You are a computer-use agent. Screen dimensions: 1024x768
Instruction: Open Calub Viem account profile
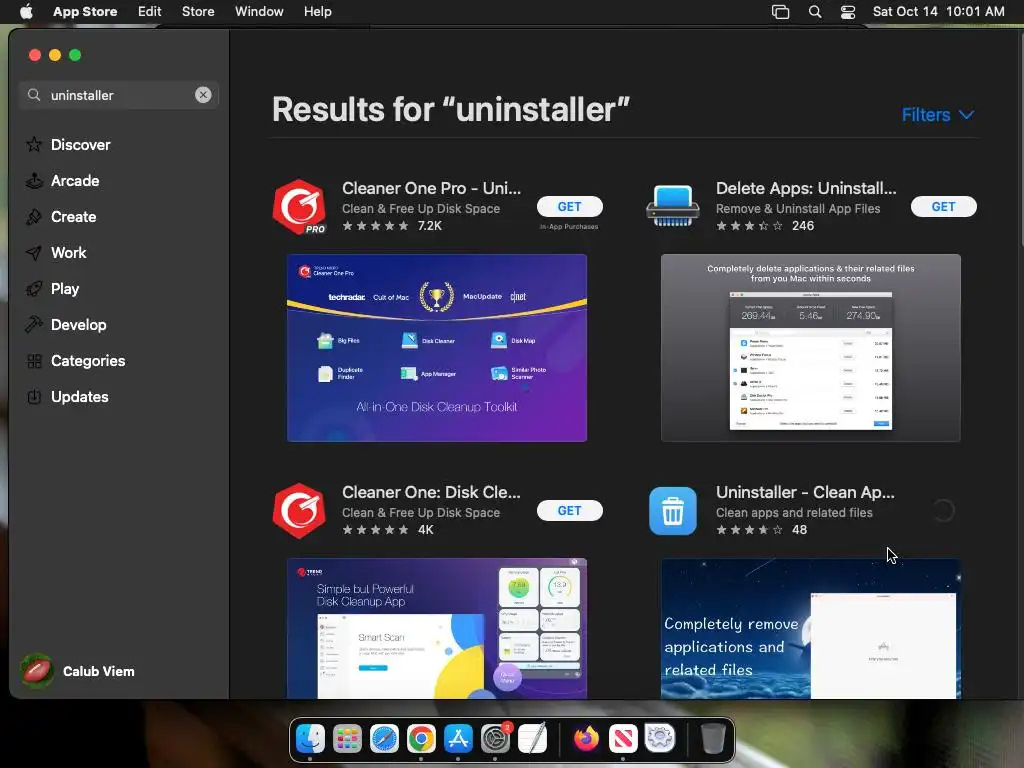point(78,671)
